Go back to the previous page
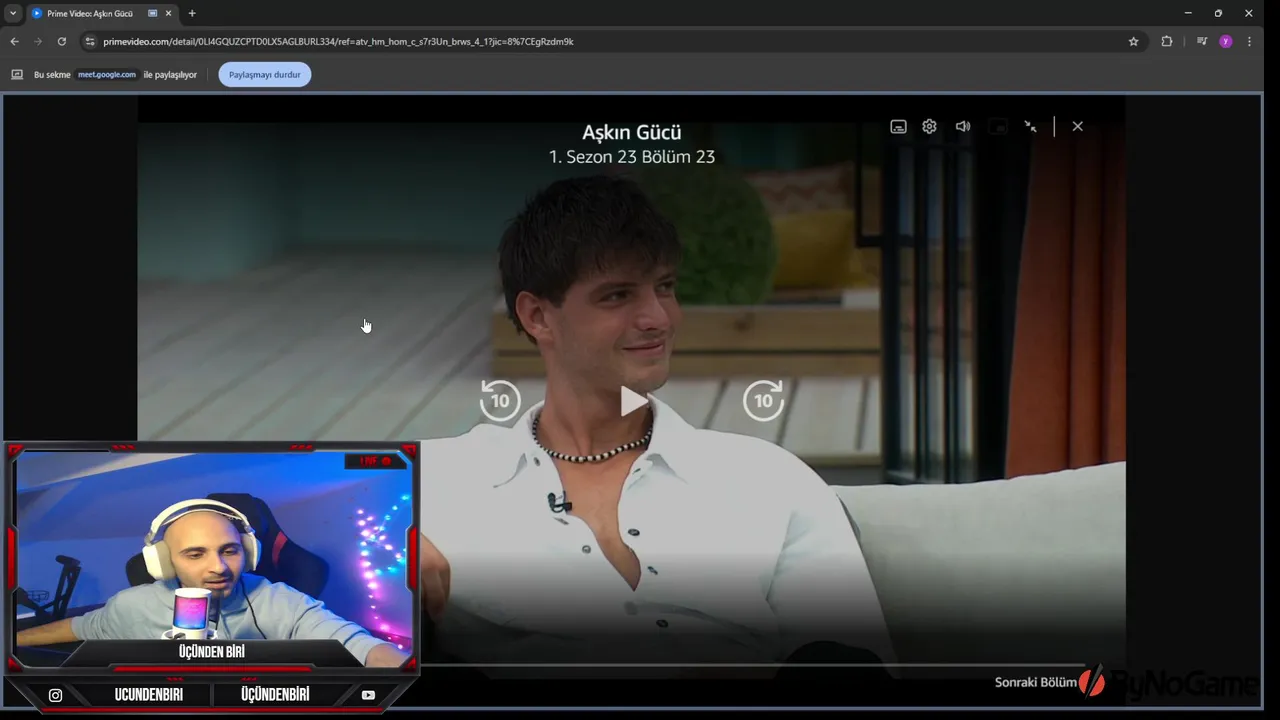 (x=14, y=41)
